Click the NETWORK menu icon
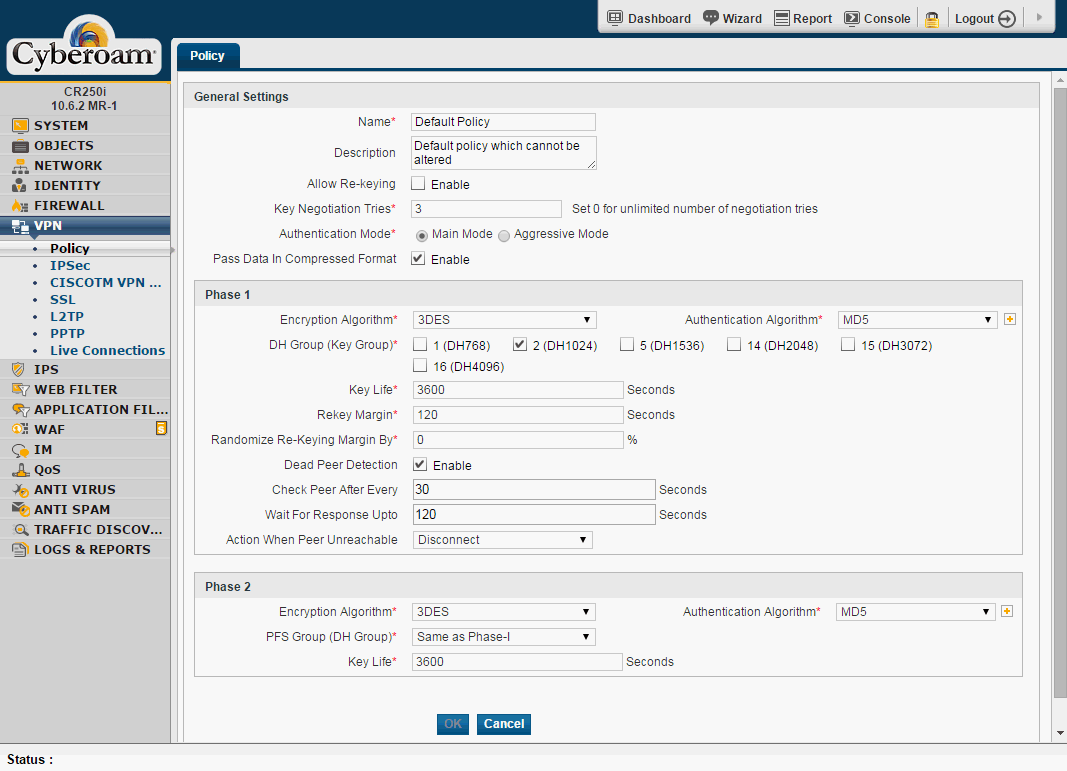This screenshot has width=1067, height=771. point(20,165)
